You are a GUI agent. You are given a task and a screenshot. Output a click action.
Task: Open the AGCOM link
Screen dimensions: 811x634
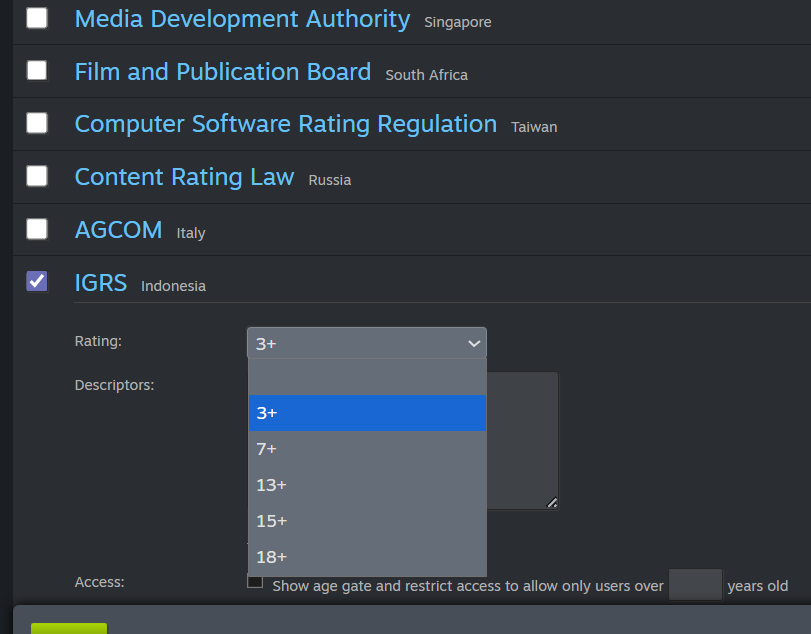[x=118, y=230]
